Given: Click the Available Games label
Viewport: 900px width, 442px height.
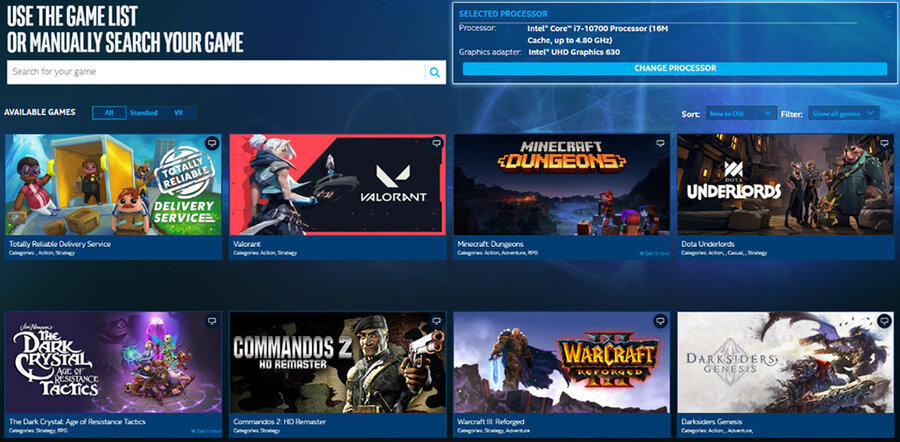Looking at the screenshot, I should point(40,112).
